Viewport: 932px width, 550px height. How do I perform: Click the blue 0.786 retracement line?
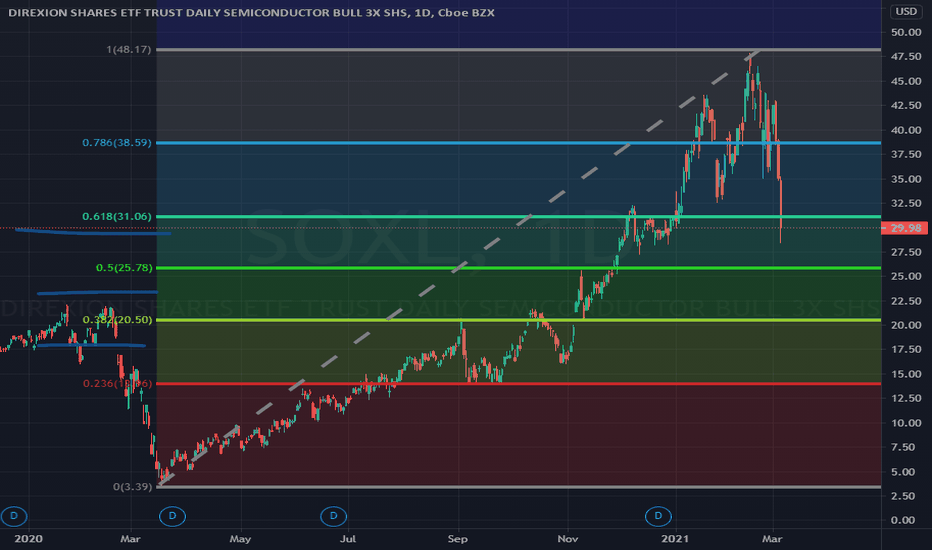pyautogui.click(x=518, y=143)
